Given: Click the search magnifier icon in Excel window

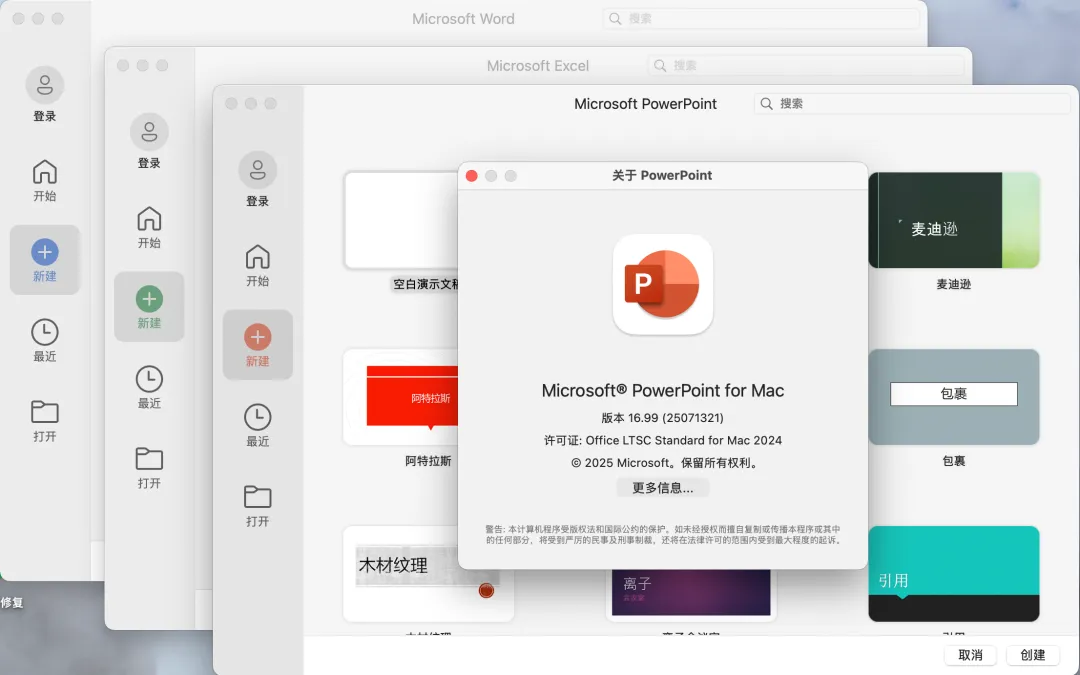Looking at the screenshot, I should point(660,65).
